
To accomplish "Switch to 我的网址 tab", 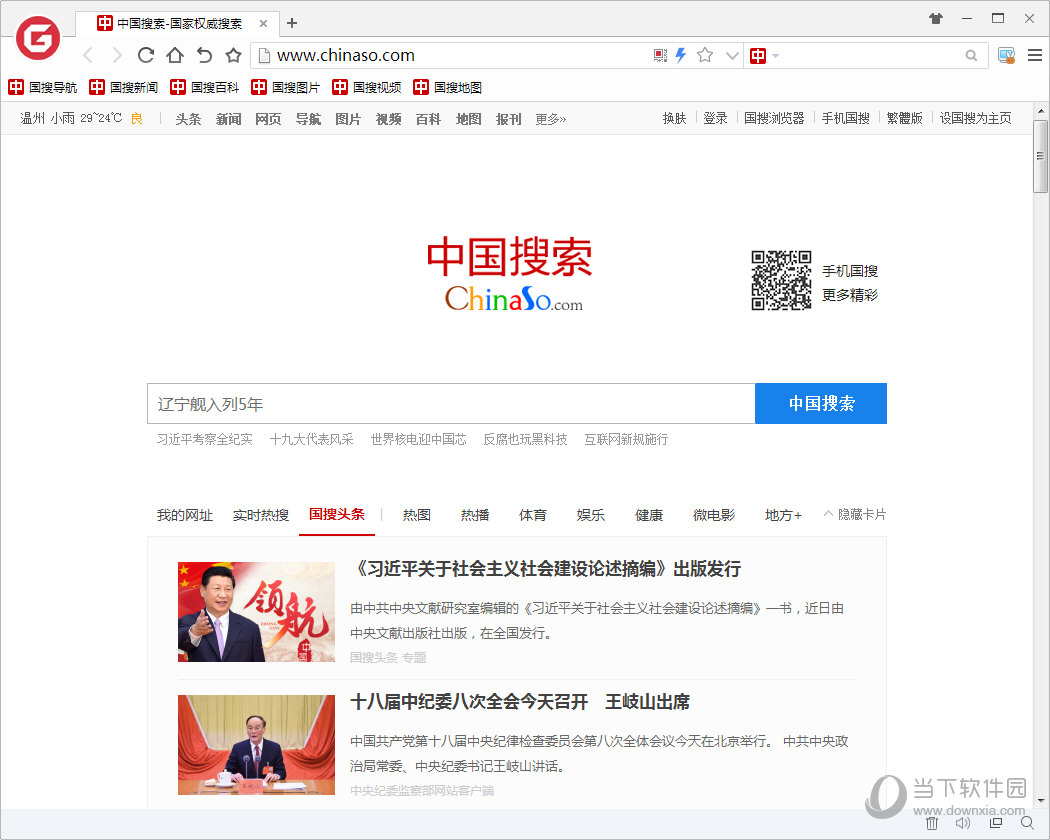I will pyautogui.click(x=185, y=515).
